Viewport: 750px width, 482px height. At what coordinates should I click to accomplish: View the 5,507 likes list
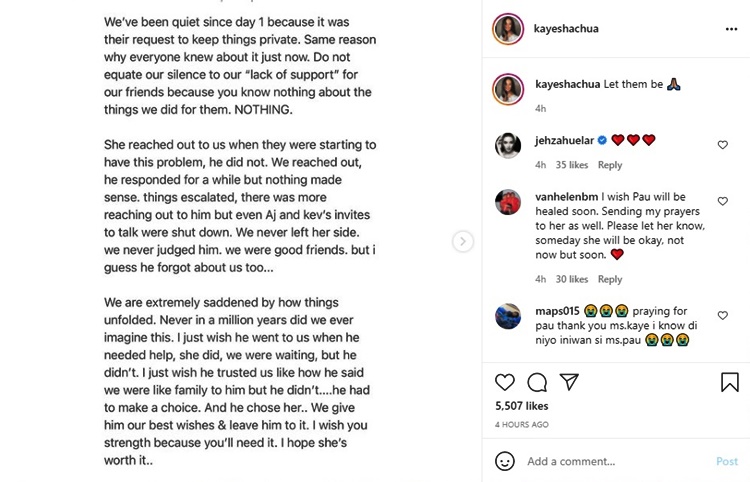[x=521, y=406]
